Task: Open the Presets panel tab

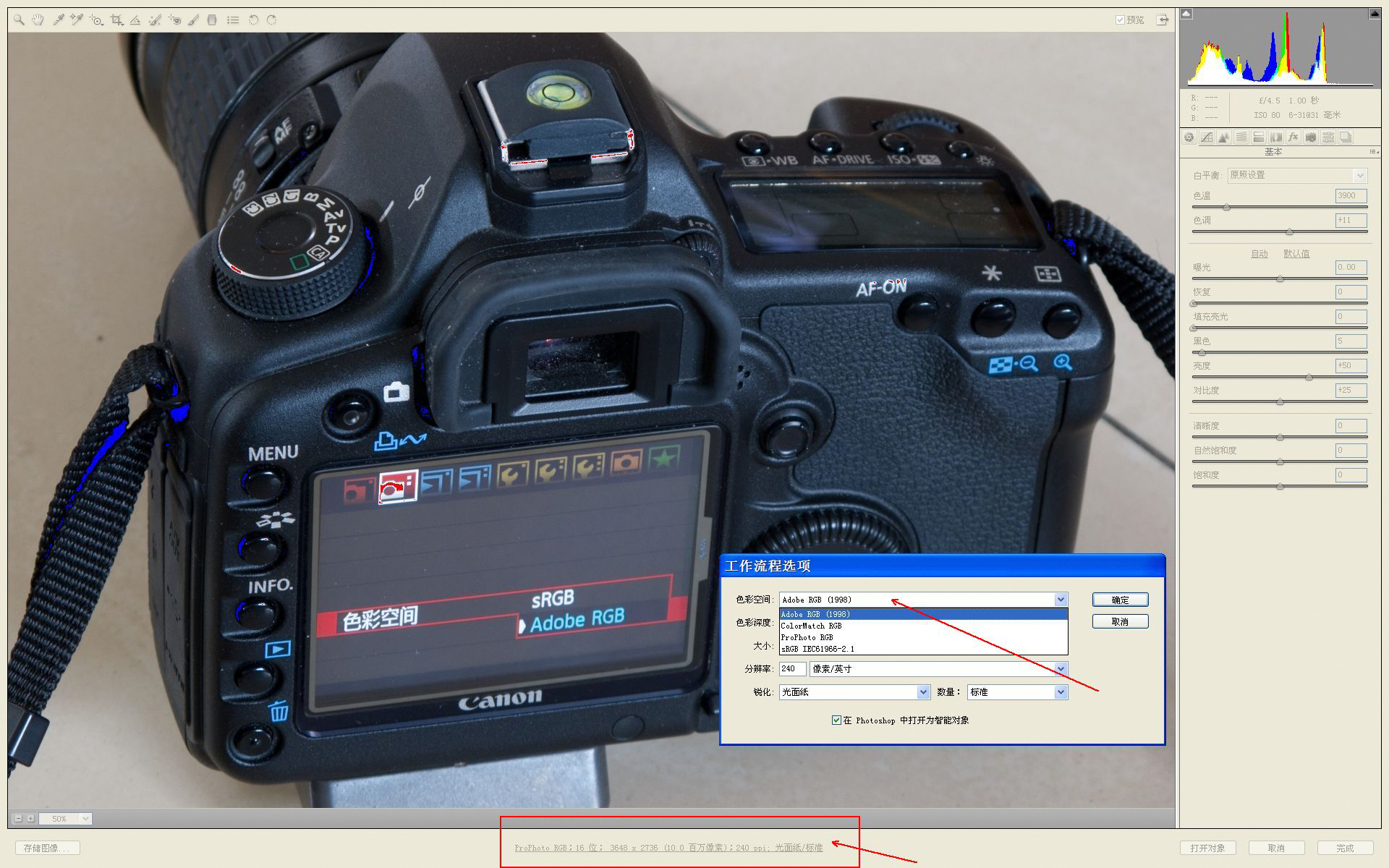Action: [x=1328, y=137]
